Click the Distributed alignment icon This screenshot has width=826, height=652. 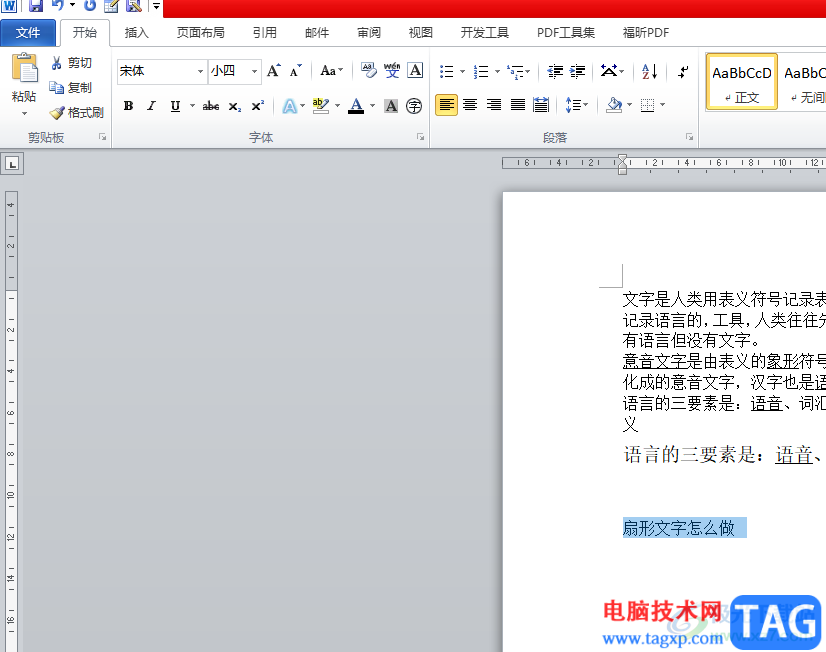click(541, 105)
